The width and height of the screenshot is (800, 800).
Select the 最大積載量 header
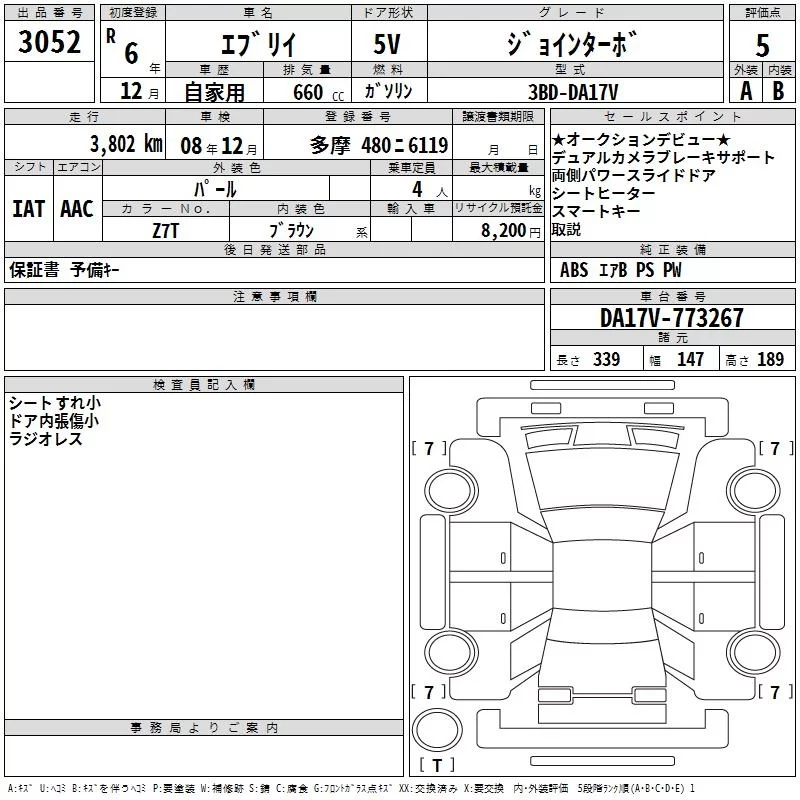point(498,167)
